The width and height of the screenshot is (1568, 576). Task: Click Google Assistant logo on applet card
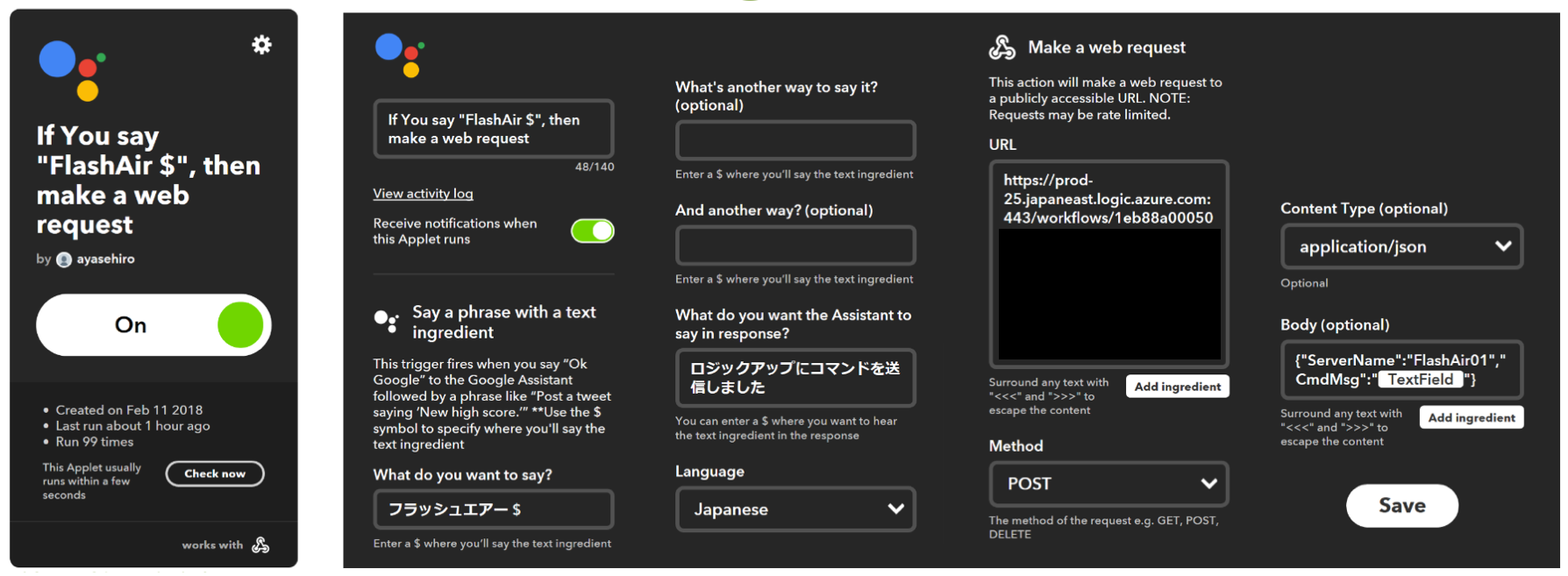coord(73,71)
